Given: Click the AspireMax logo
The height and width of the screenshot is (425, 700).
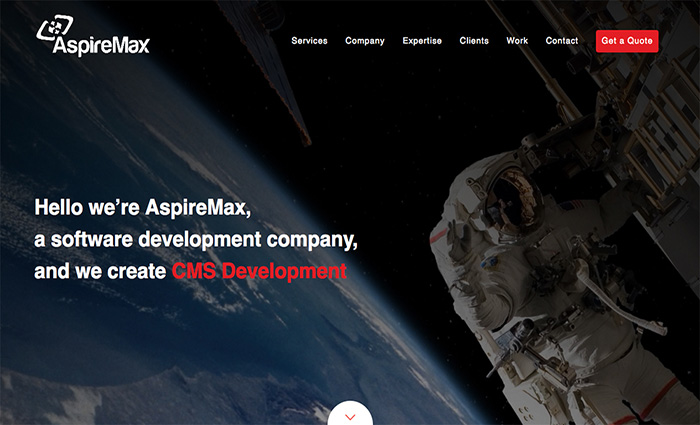Looking at the screenshot, I should point(93,35).
